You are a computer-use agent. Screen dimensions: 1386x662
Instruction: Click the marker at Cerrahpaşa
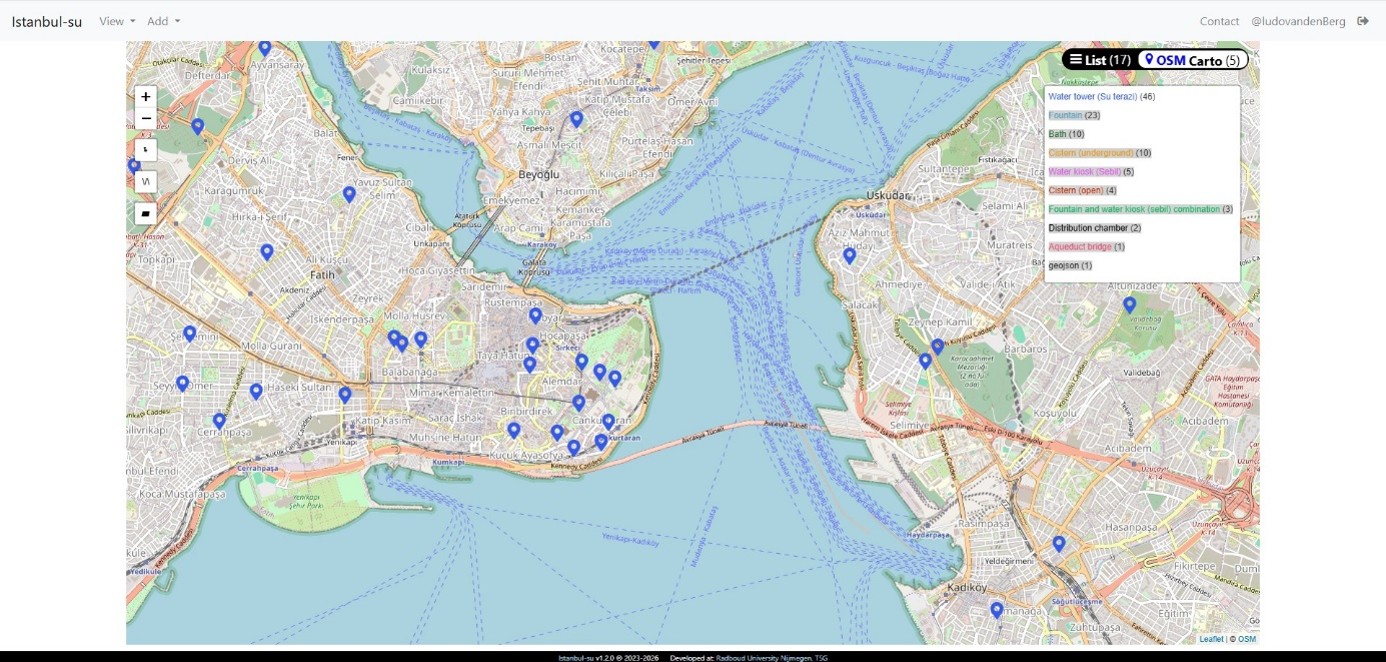[219, 421]
